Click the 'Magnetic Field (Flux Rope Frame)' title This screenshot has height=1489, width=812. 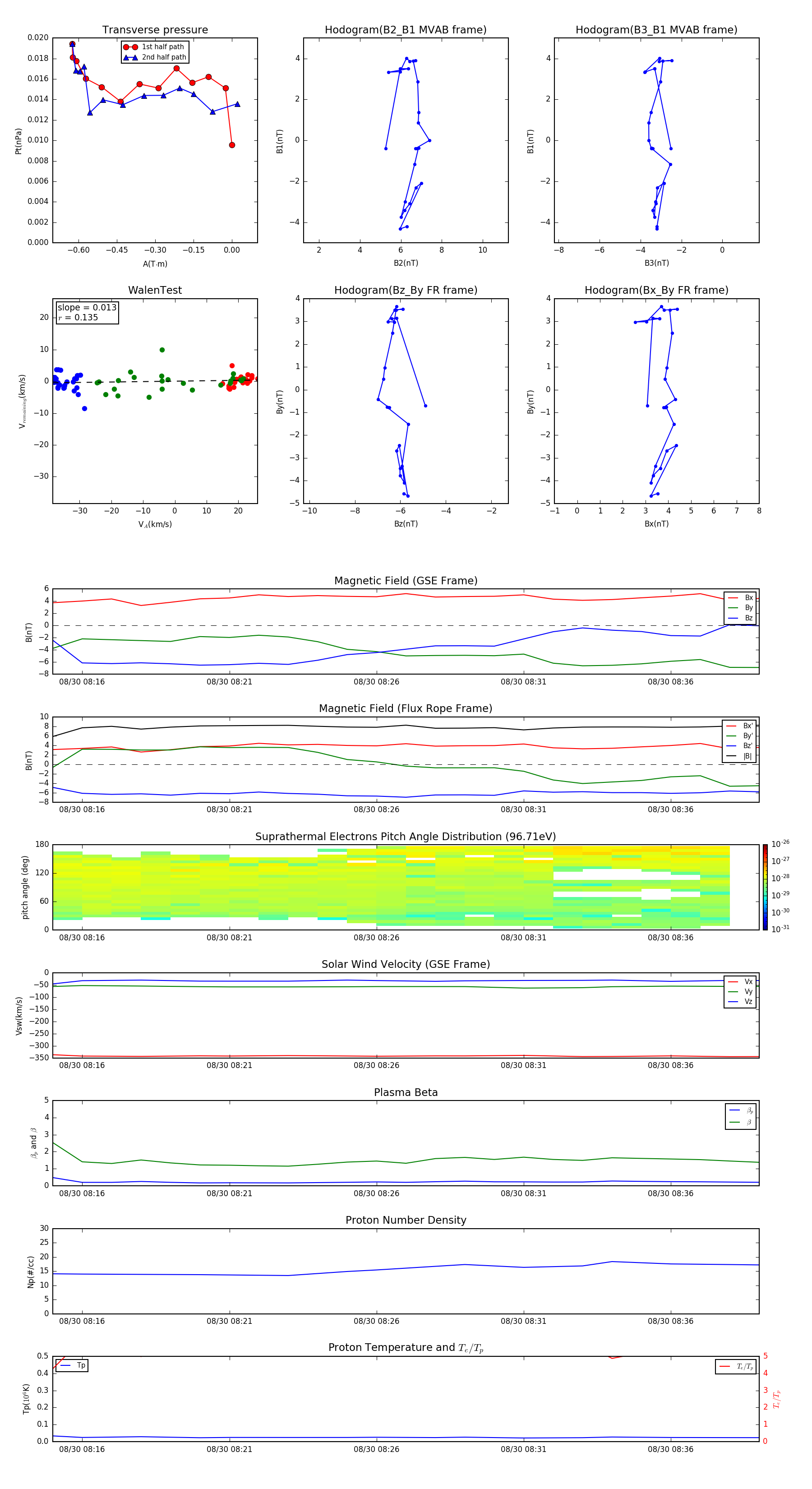click(x=406, y=709)
